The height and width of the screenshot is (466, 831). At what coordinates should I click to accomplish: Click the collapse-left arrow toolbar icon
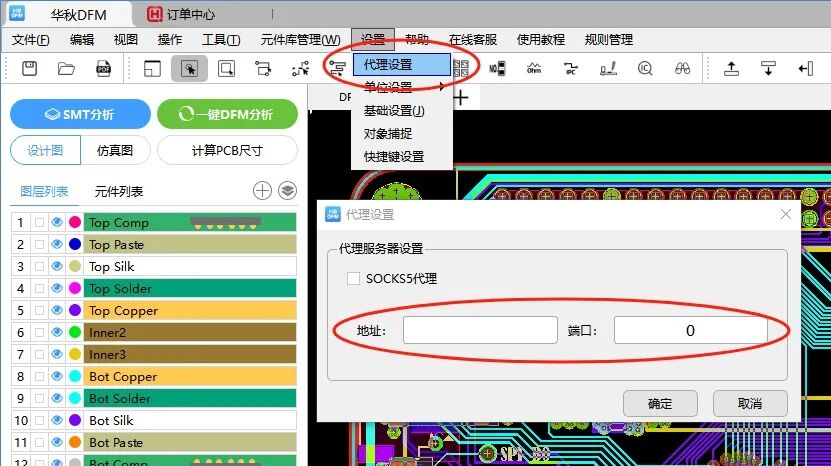coord(805,68)
